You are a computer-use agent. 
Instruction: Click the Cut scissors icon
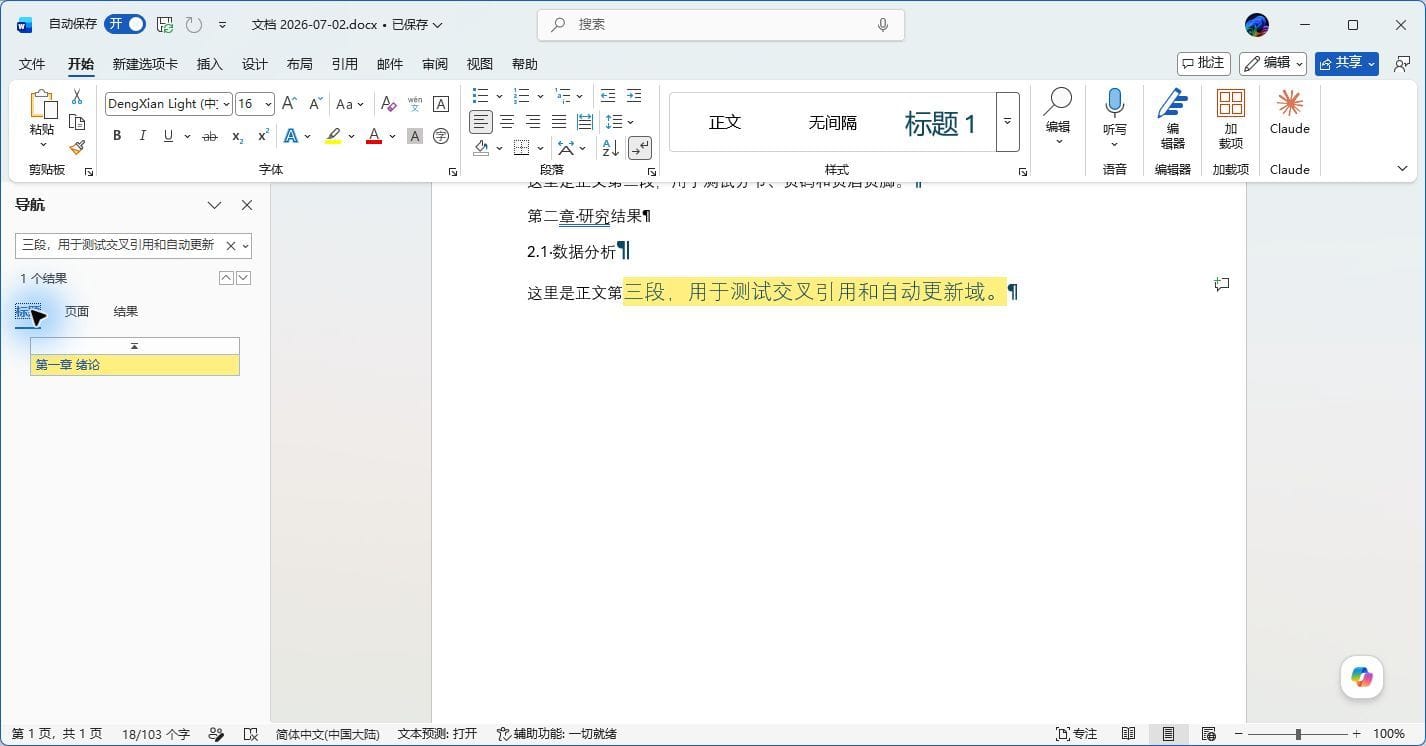77,97
